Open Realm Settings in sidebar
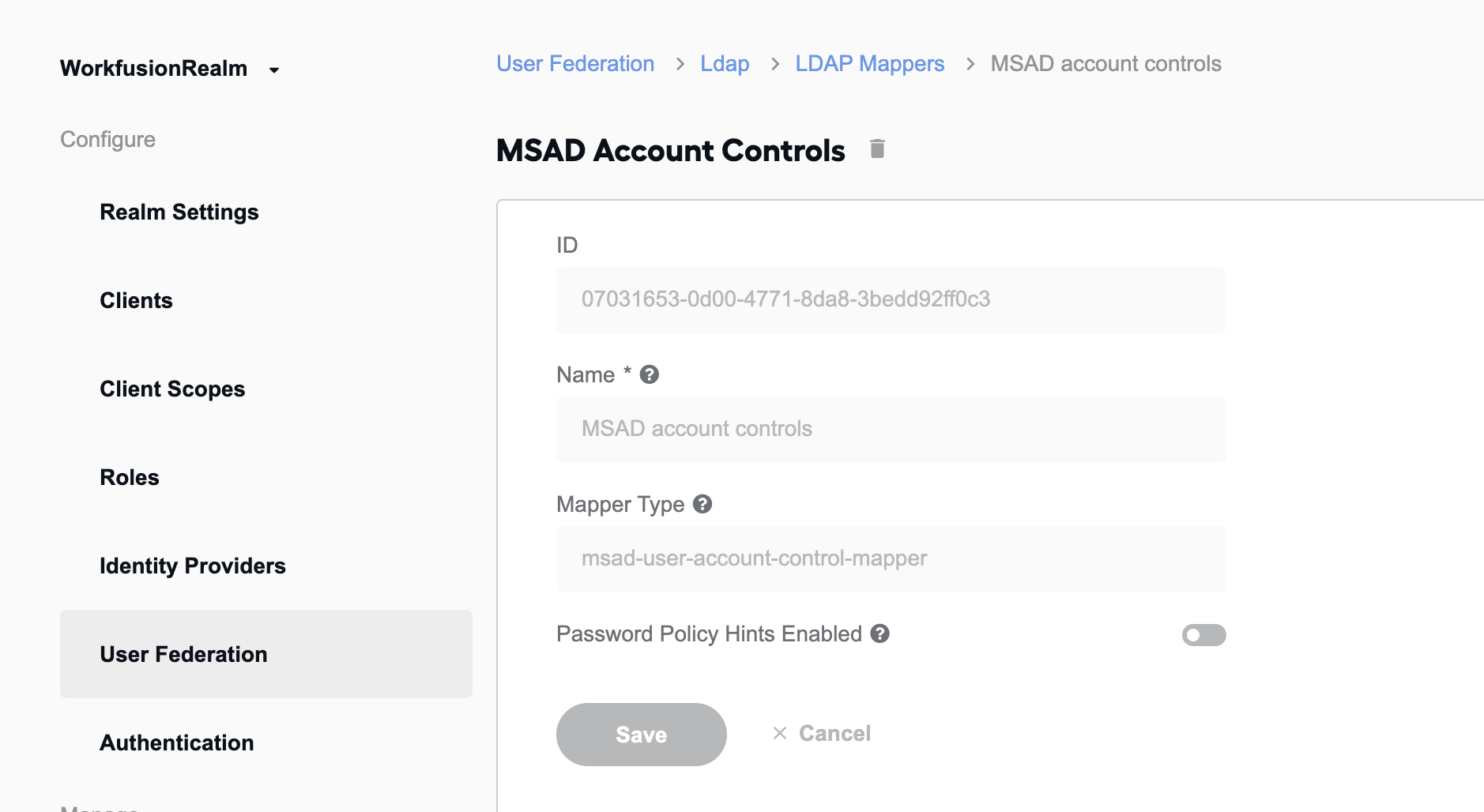 point(179,212)
